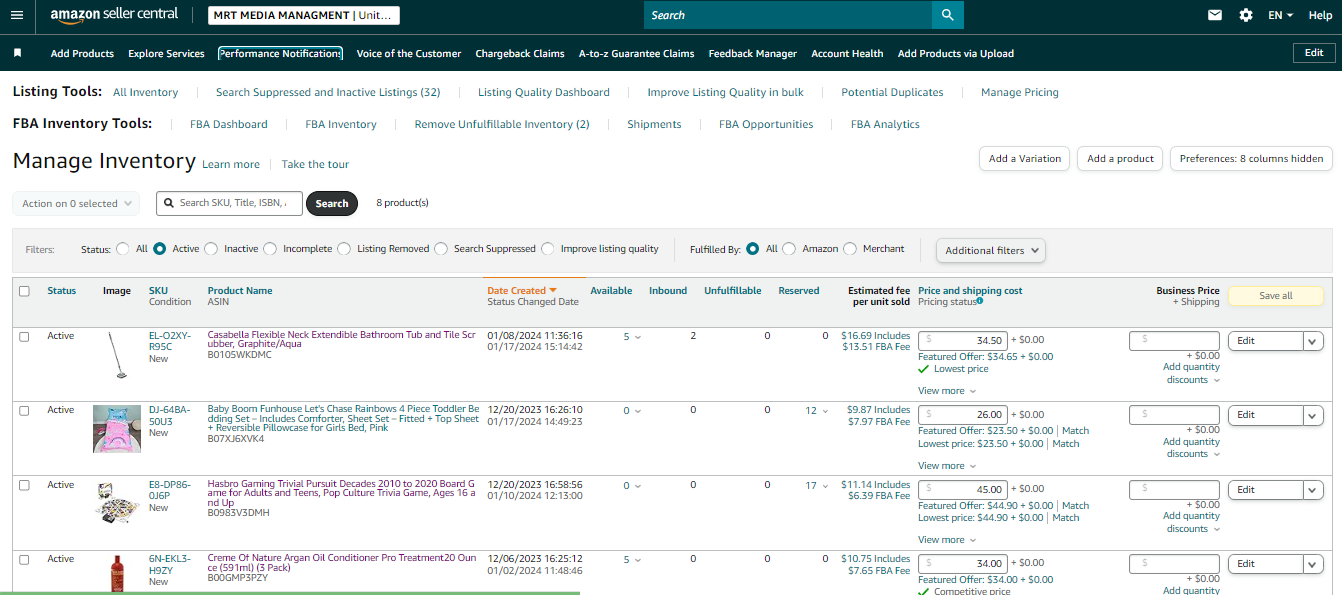Check the Casabella scrubber row checkbox

coord(24,336)
